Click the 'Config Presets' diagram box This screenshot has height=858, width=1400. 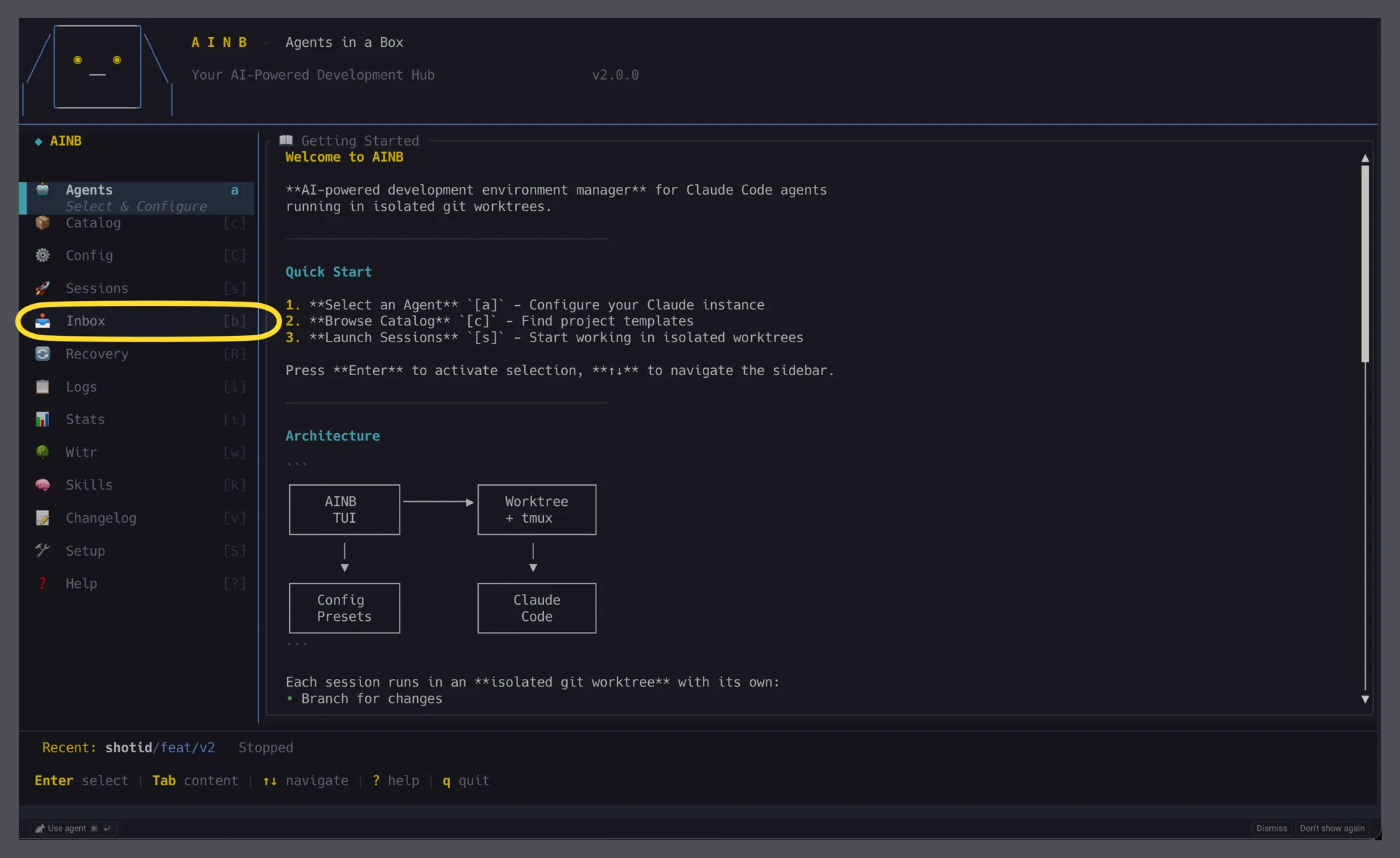[x=344, y=608]
